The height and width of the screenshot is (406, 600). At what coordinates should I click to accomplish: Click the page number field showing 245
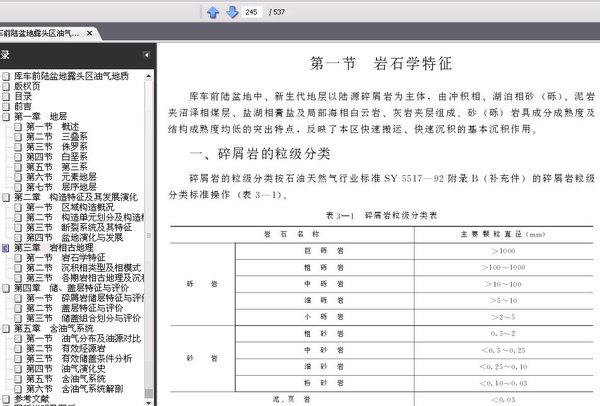coord(252,12)
